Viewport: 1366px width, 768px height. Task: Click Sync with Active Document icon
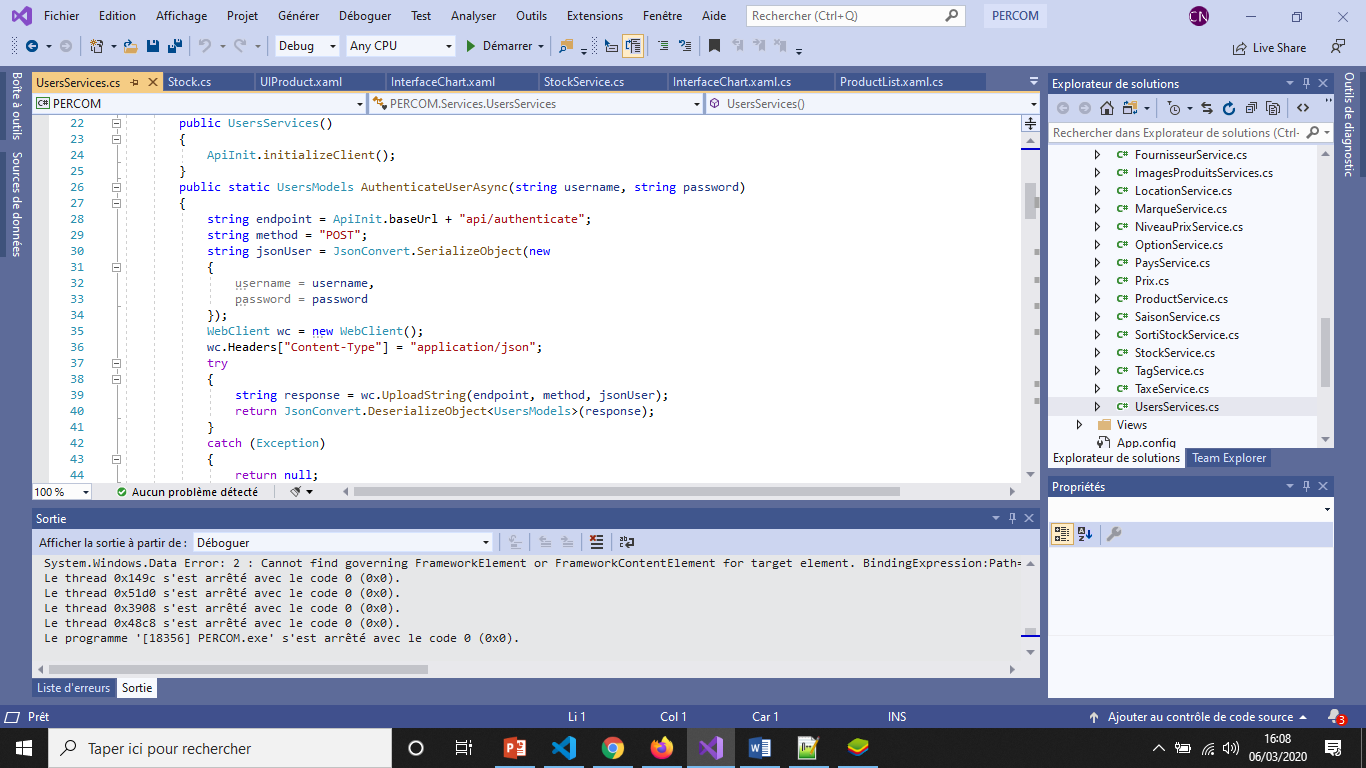coord(1207,108)
